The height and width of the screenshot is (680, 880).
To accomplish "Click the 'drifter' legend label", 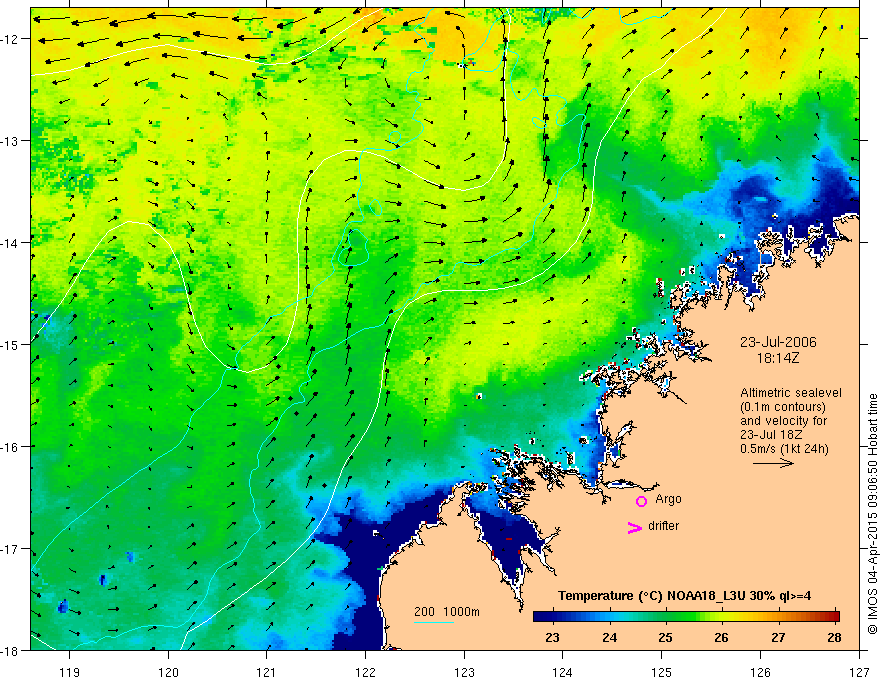I will coord(663,526).
